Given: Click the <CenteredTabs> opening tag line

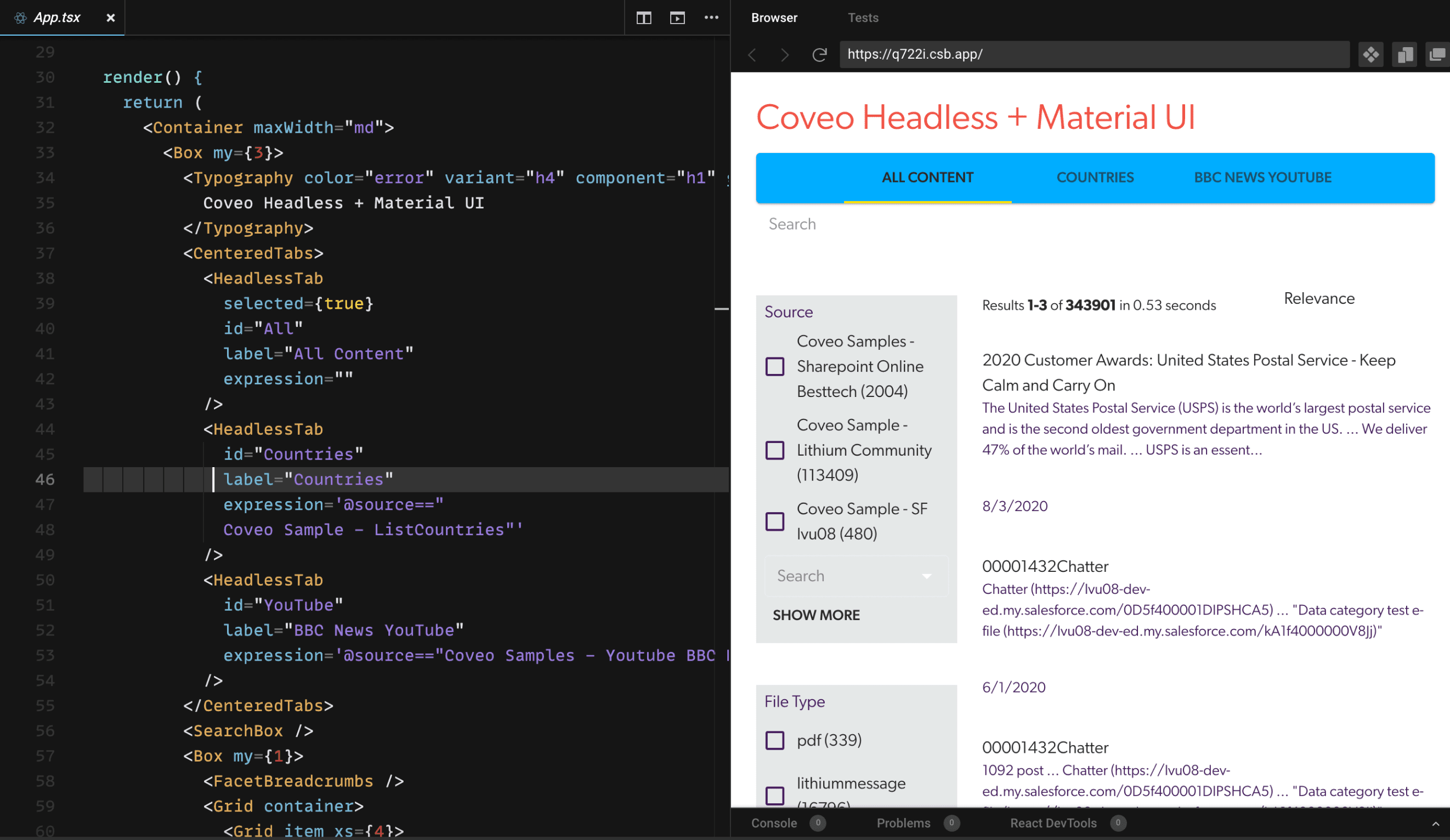Looking at the screenshot, I should coord(253,253).
